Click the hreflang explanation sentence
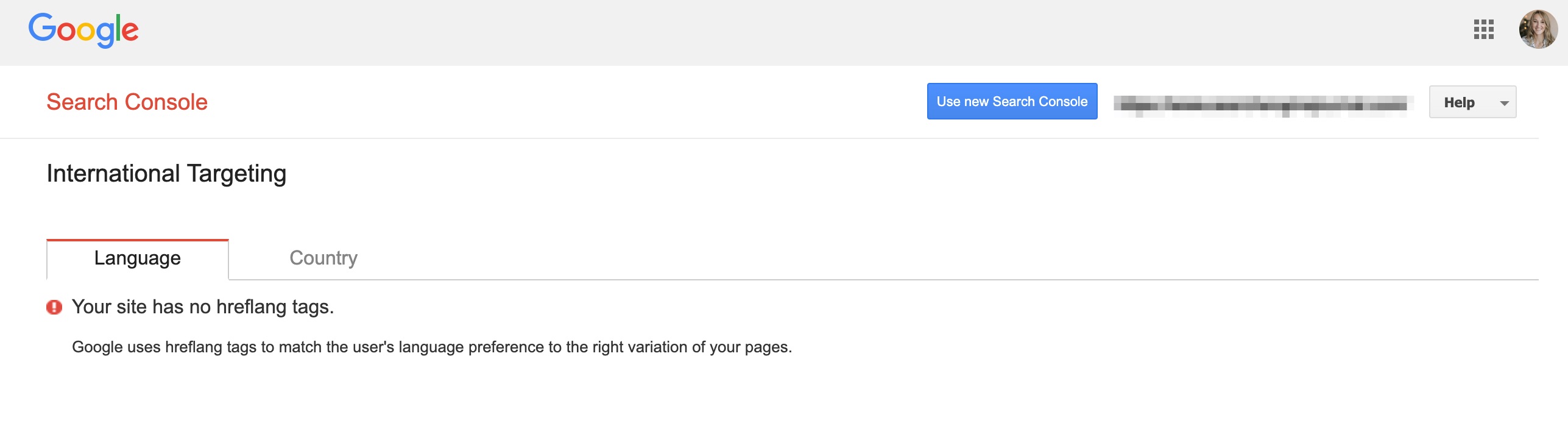The height and width of the screenshot is (434, 1568). click(x=432, y=347)
